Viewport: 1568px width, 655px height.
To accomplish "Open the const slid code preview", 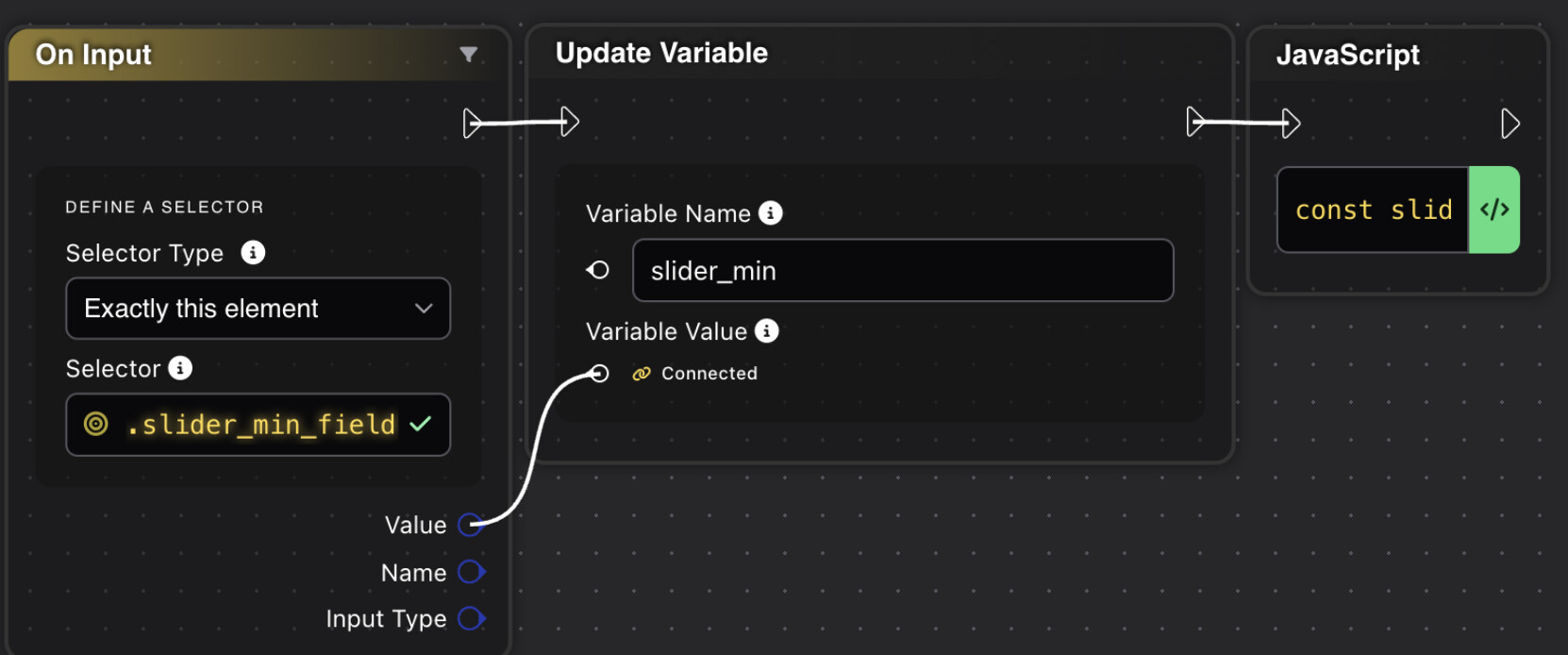I will (x=1373, y=210).
